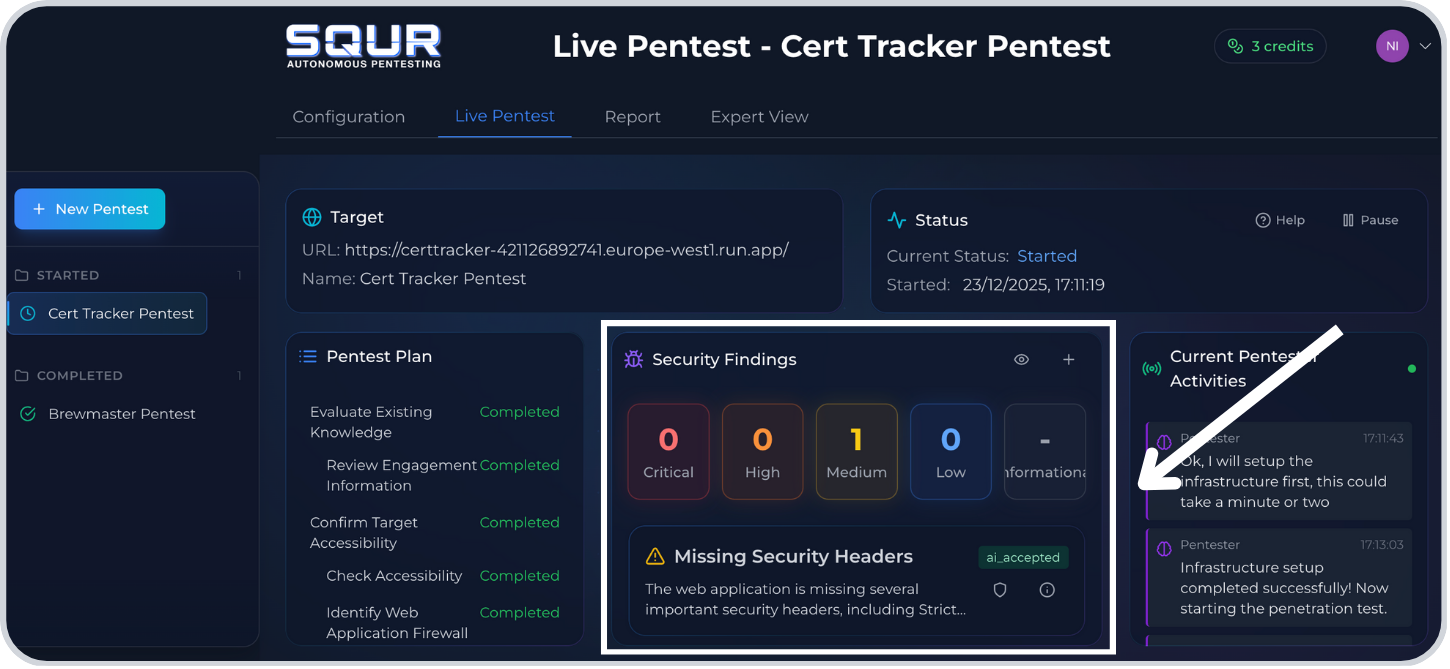1450x669 pixels.
Task: Start a New Pentest
Action: [x=90, y=209]
